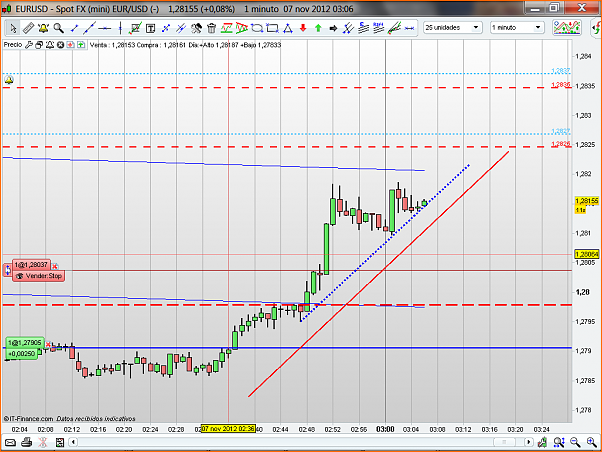
Task: Click the red 1,2835 line label
Action: click(561, 85)
